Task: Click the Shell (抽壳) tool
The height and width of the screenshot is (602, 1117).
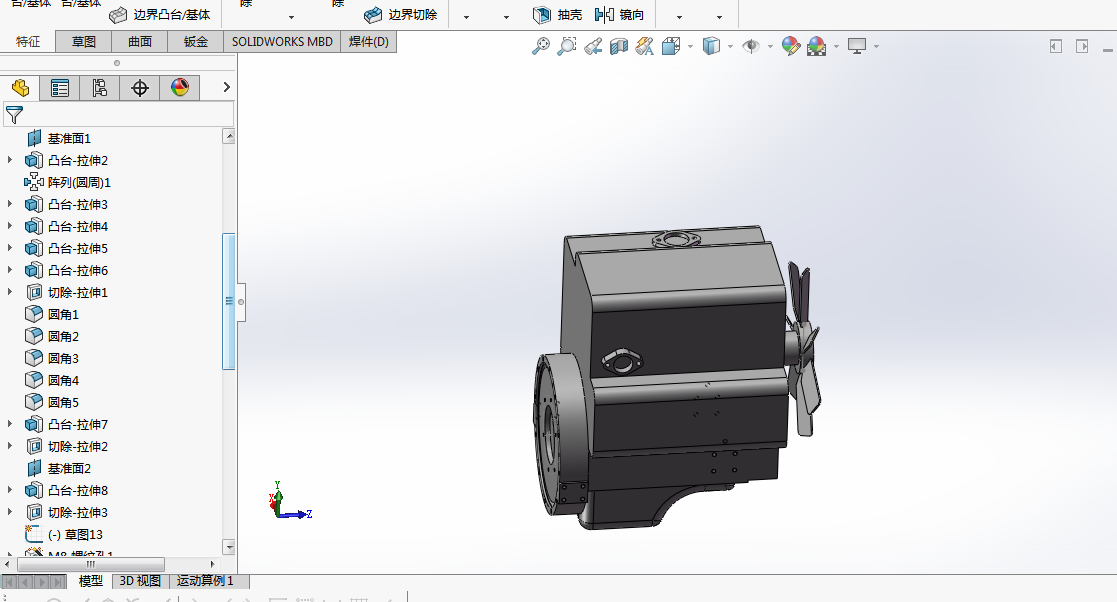Action: pos(557,14)
